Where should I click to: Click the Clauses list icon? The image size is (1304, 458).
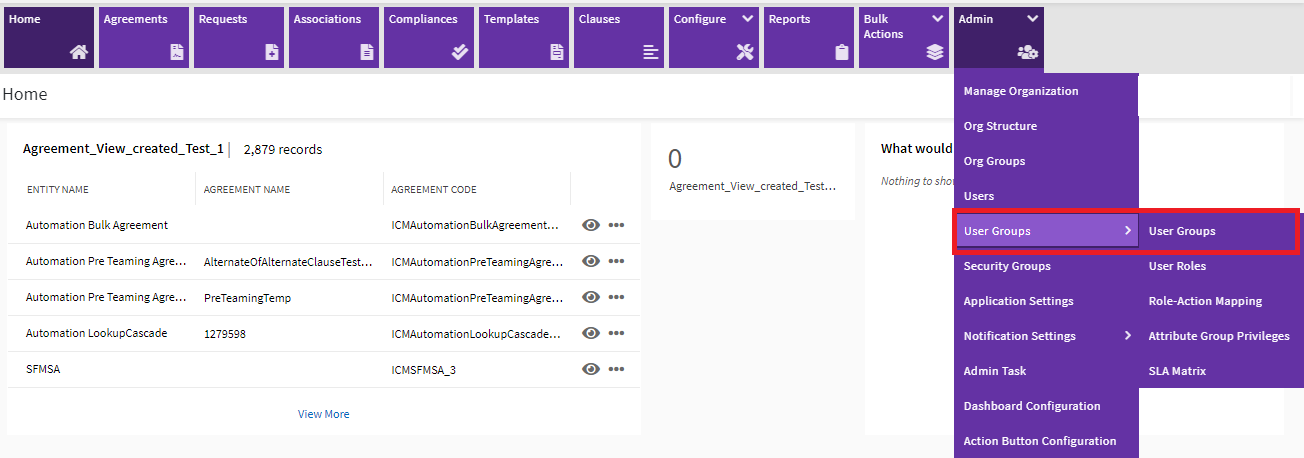(651, 53)
